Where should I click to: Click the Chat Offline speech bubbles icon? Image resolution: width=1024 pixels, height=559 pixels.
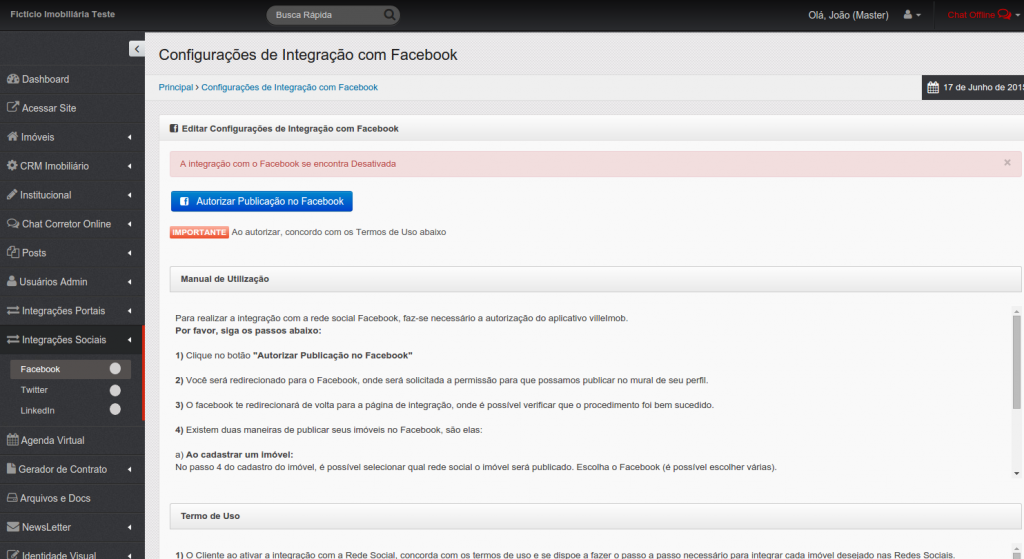[x=1004, y=14]
